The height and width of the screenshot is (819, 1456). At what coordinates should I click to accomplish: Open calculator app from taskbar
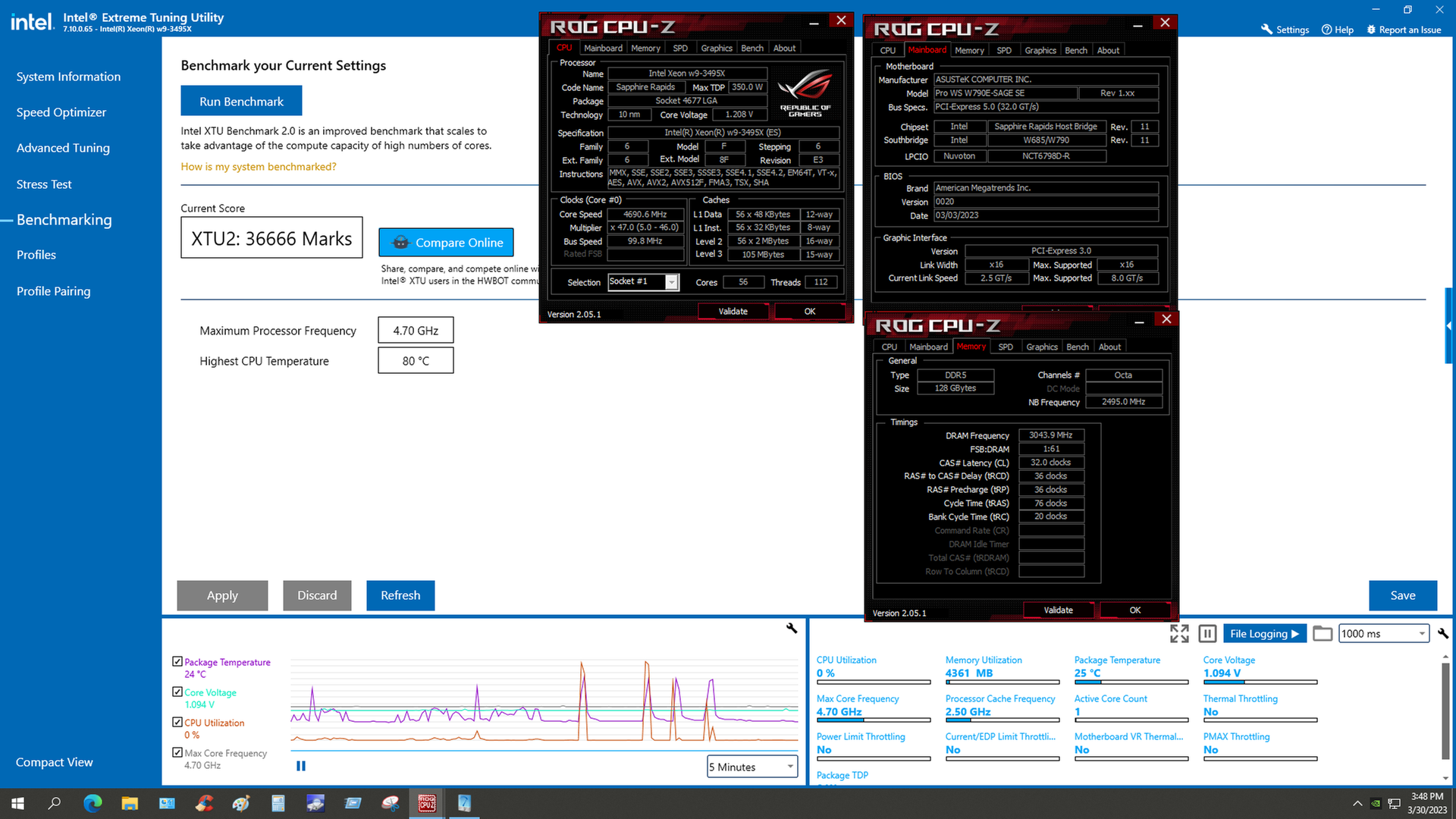(x=278, y=803)
